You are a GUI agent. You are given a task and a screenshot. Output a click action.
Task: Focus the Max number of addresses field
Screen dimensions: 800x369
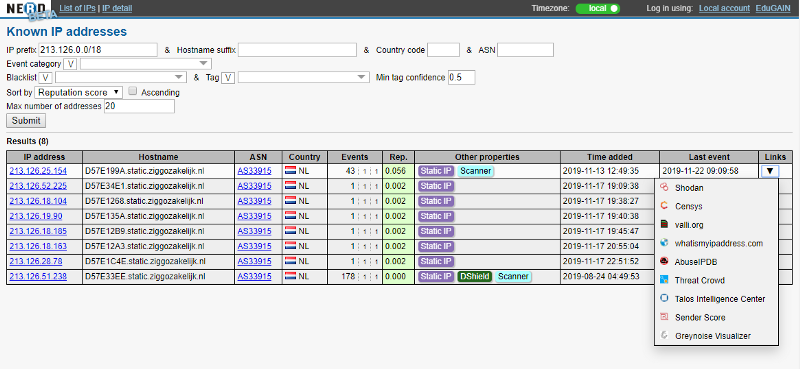[139, 106]
